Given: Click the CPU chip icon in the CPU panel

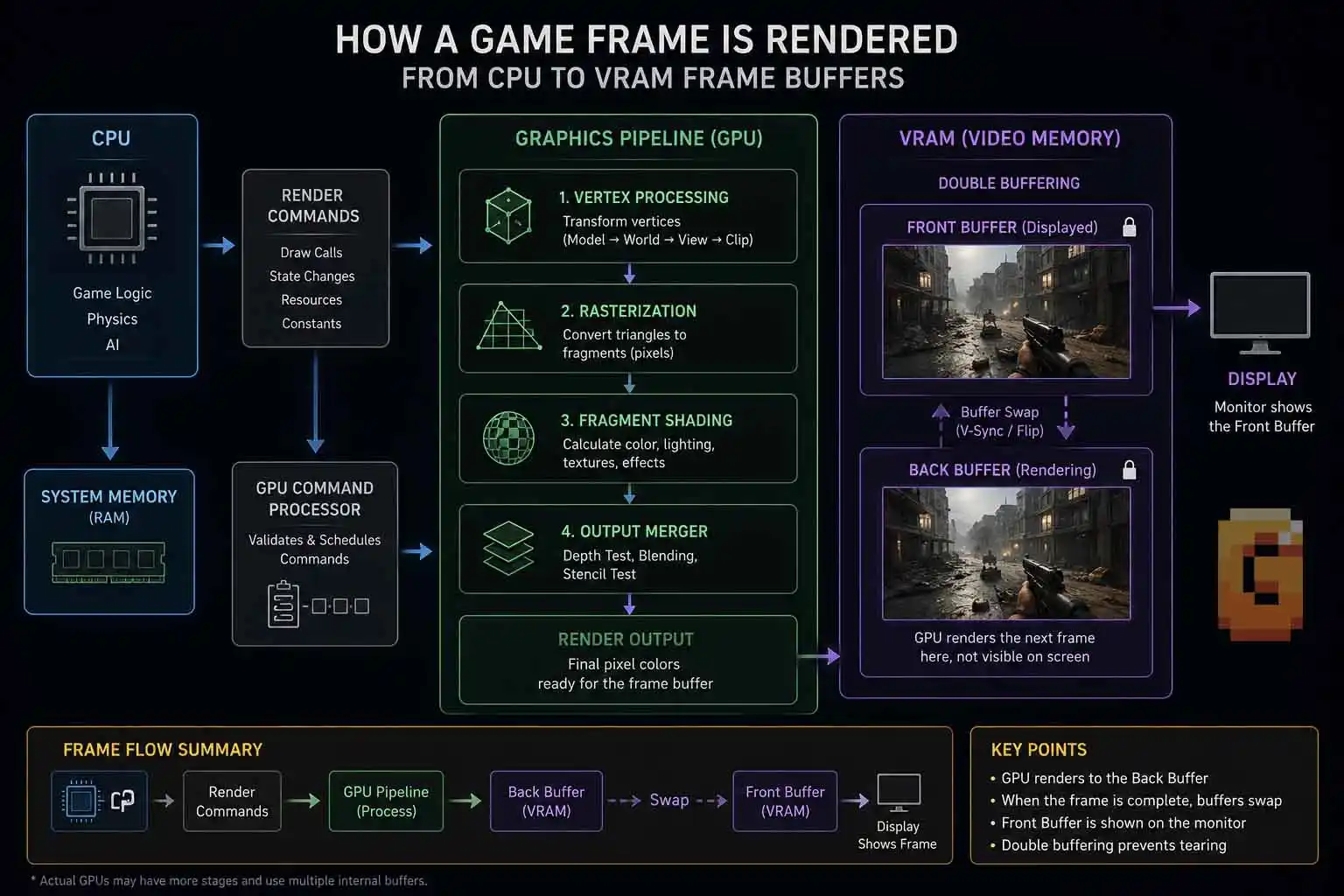Looking at the screenshot, I should [x=112, y=218].
